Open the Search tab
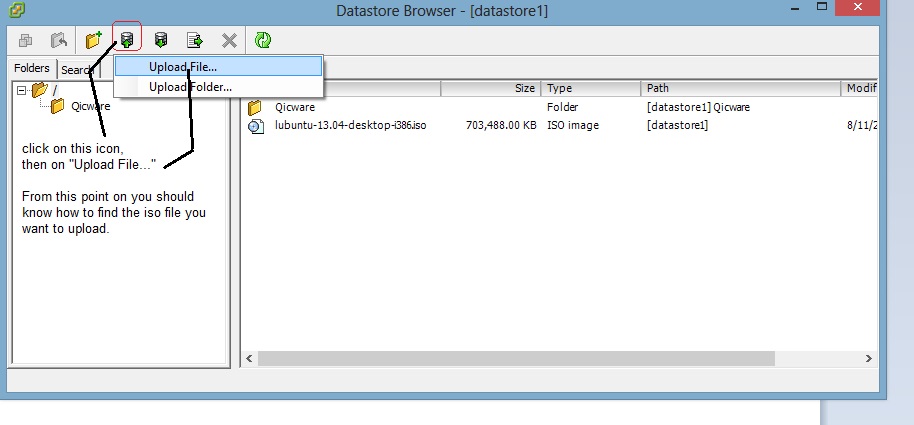 coord(76,70)
